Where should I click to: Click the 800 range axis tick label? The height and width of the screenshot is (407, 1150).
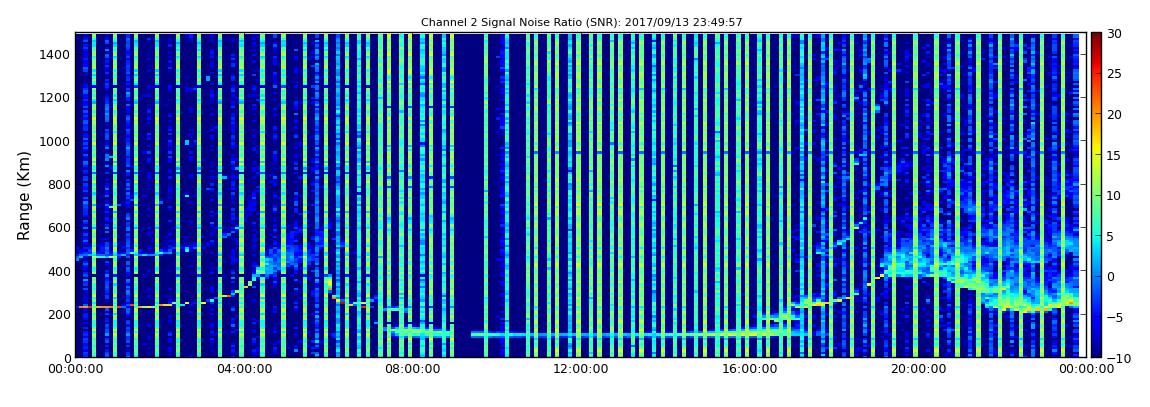[59, 184]
